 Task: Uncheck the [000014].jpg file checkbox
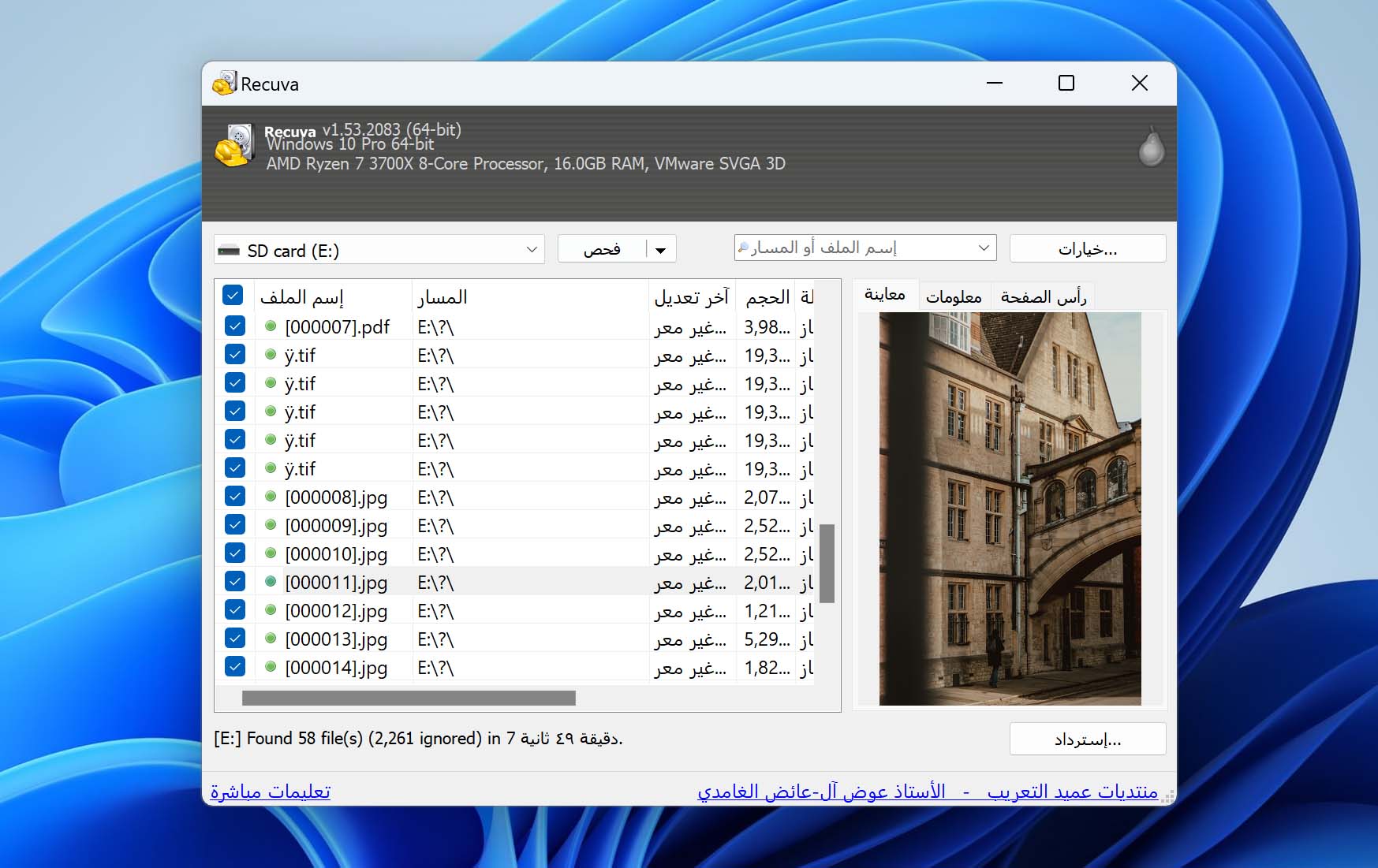(x=234, y=666)
